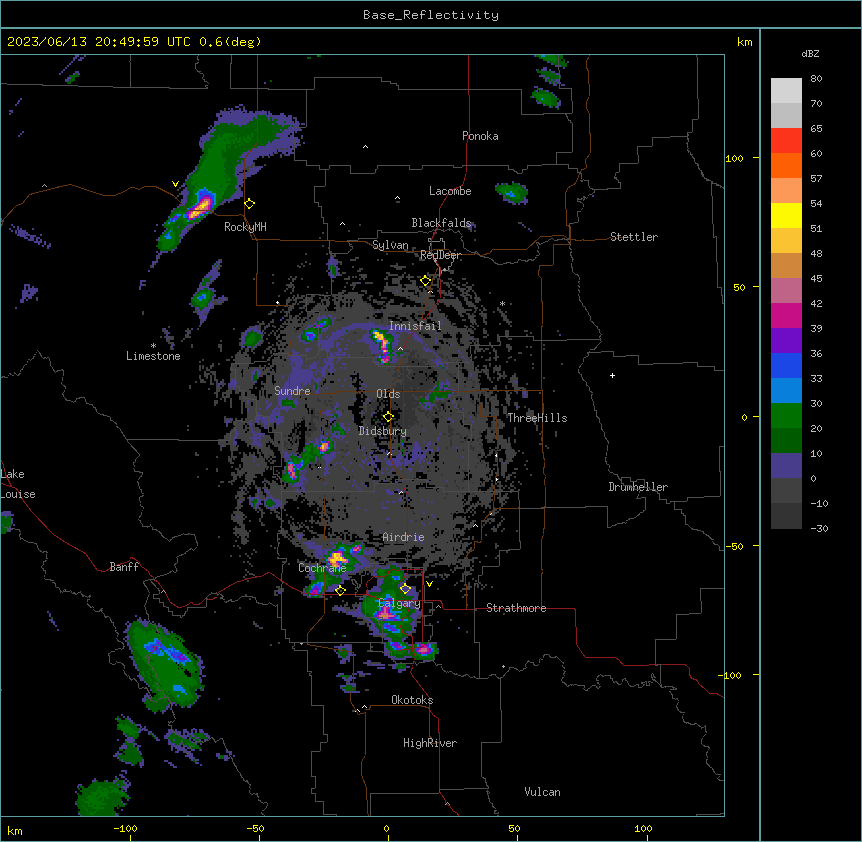Screen dimensions: 862x842
Task: Click the timestamp 2023/06/13 20:49:59 UTC
Action: coord(98,42)
